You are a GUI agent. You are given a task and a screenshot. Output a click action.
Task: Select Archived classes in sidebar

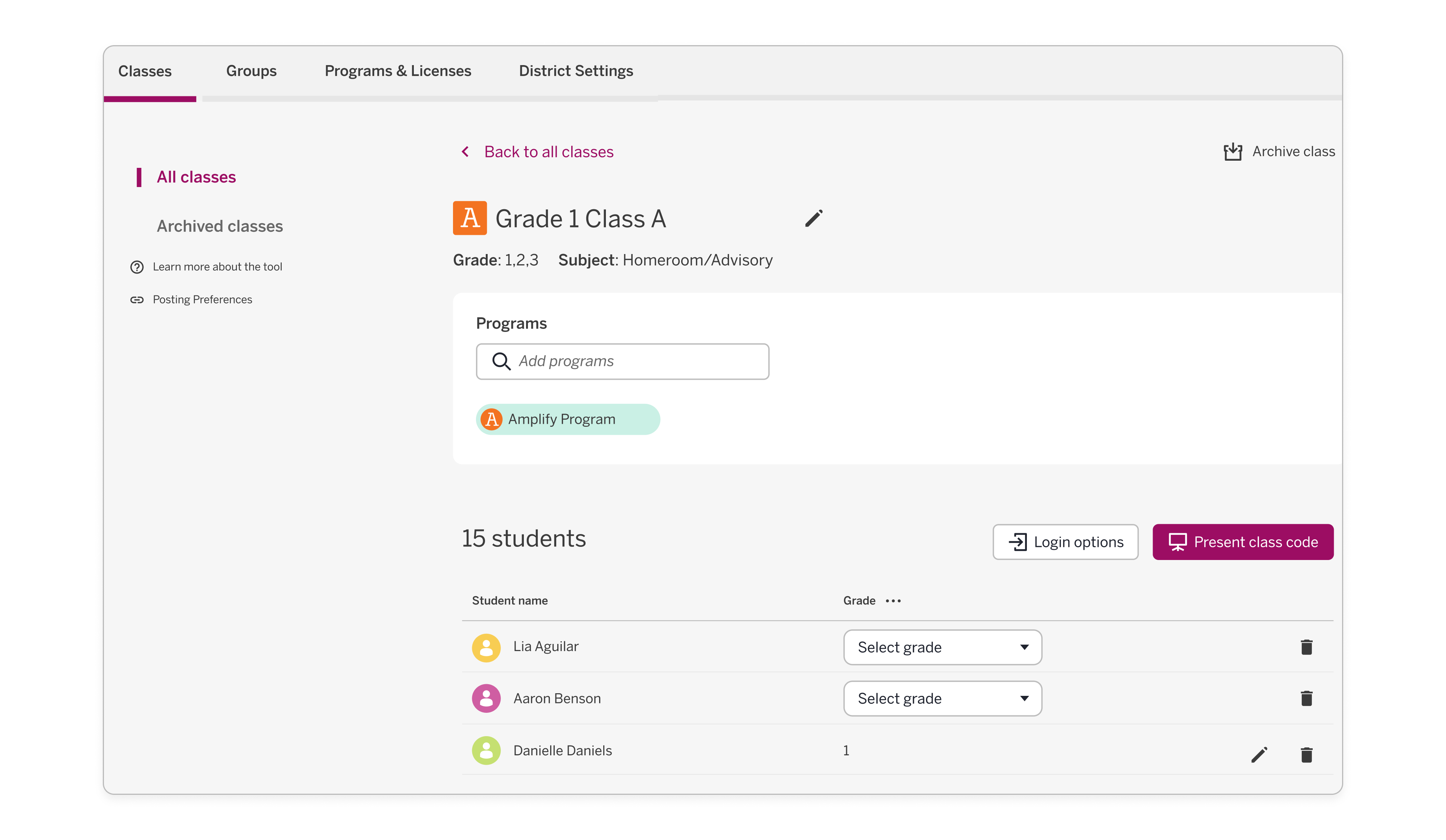click(x=220, y=226)
